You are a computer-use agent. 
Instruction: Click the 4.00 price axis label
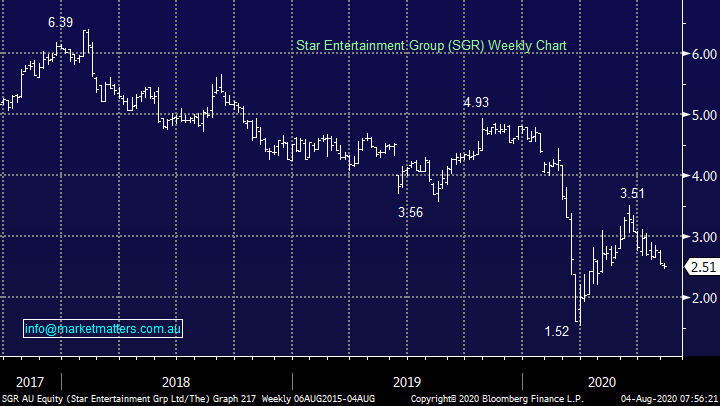click(704, 176)
